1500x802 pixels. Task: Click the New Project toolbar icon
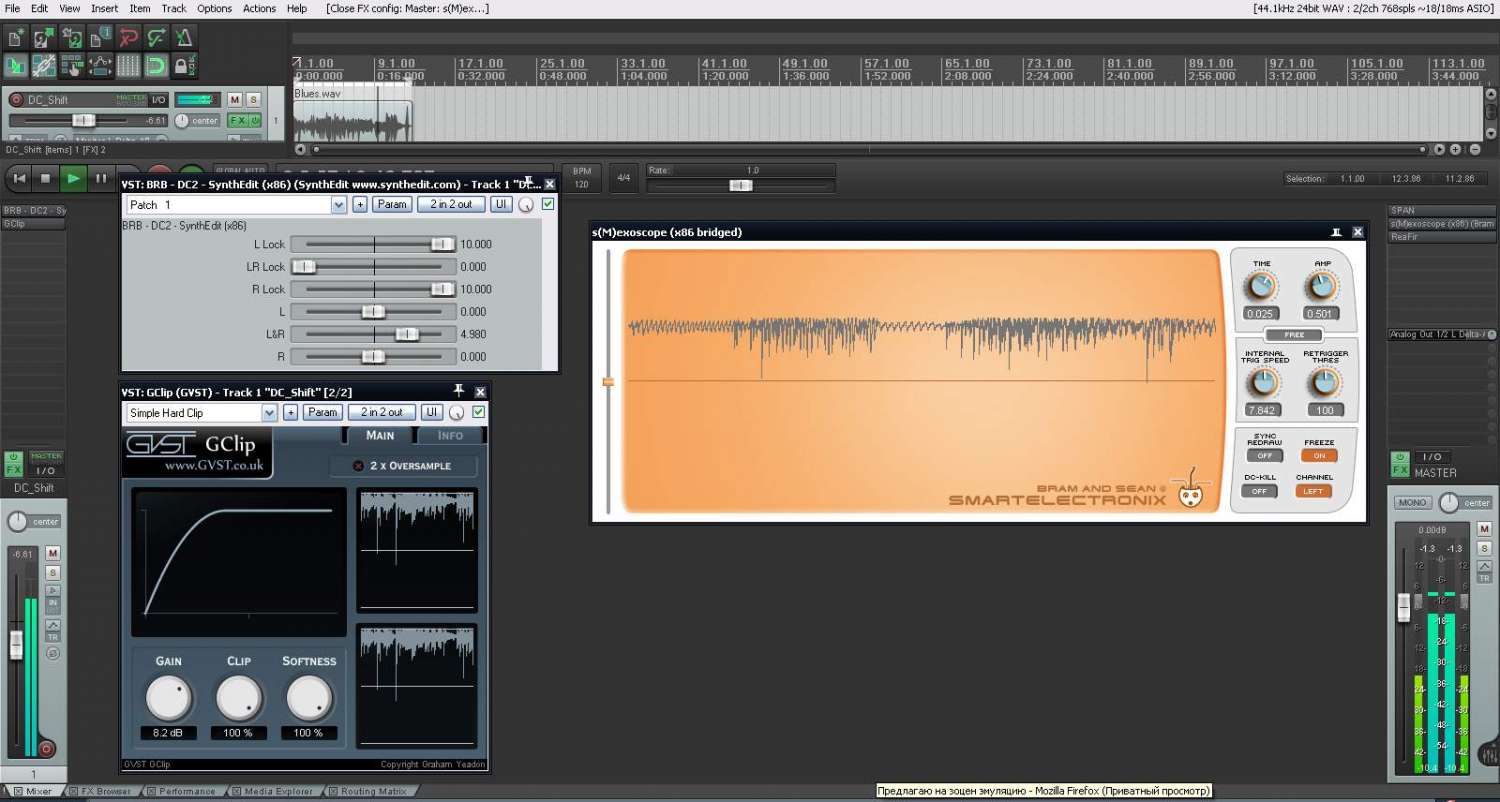tap(15, 39)
